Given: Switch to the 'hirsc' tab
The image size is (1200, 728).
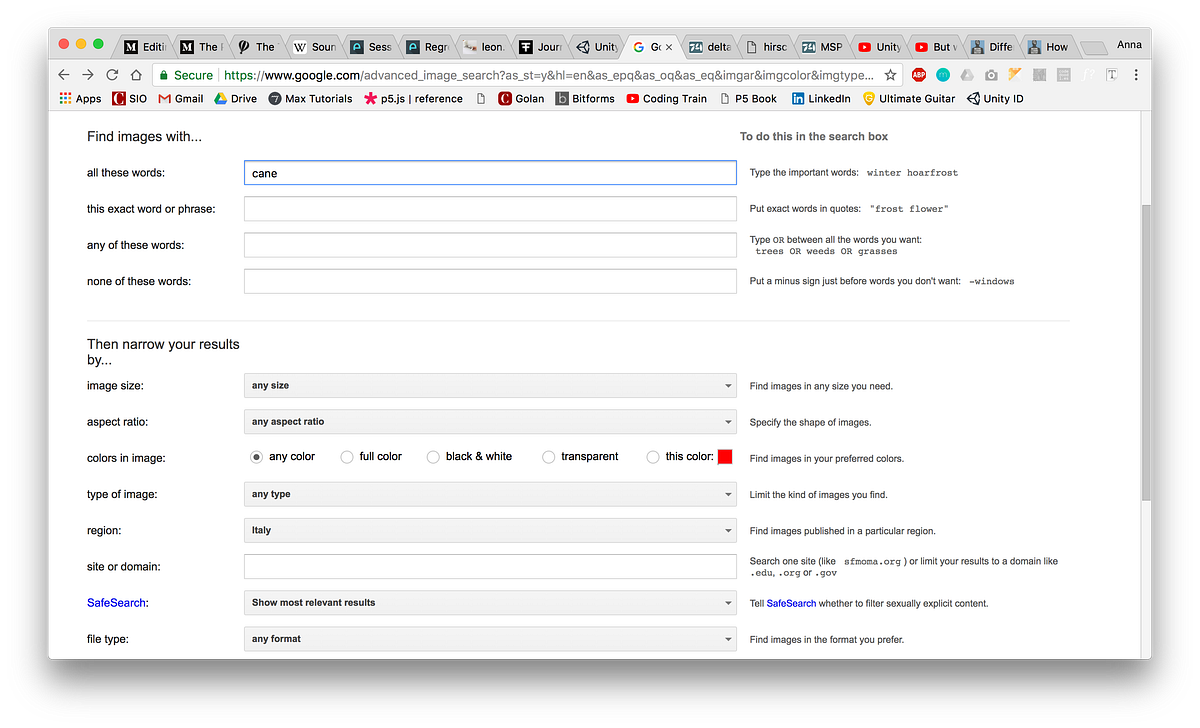Looking at the screenshot, I should click(766, 46).
